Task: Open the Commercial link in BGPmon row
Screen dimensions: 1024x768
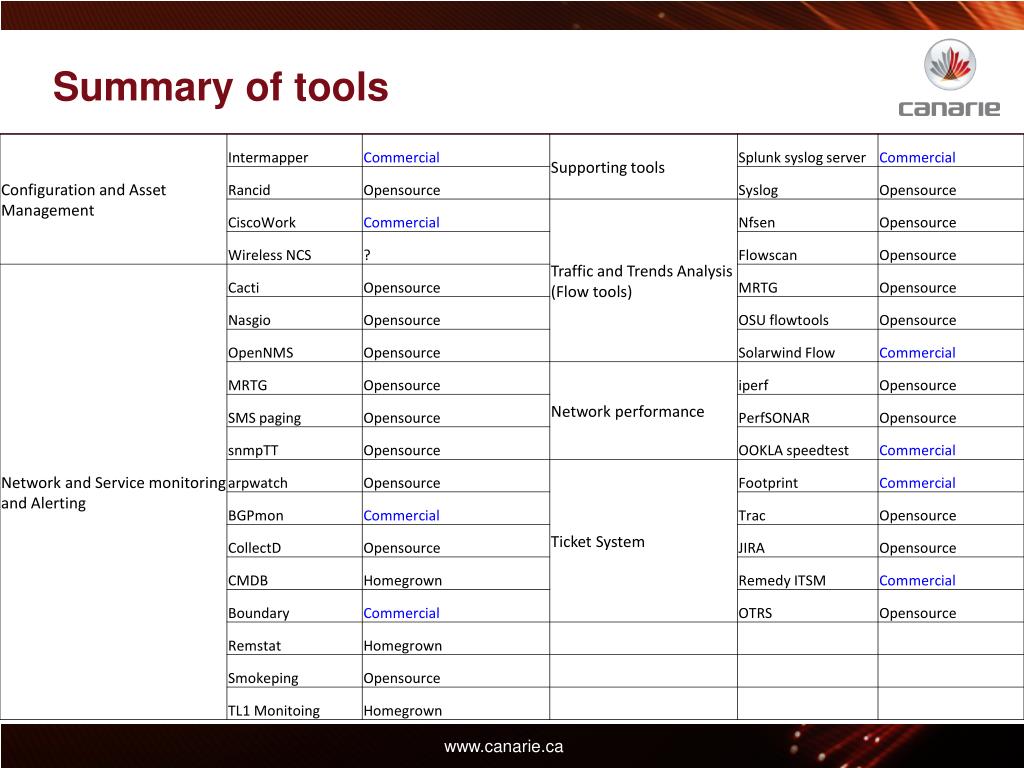Action: click(x=401, y=515)
